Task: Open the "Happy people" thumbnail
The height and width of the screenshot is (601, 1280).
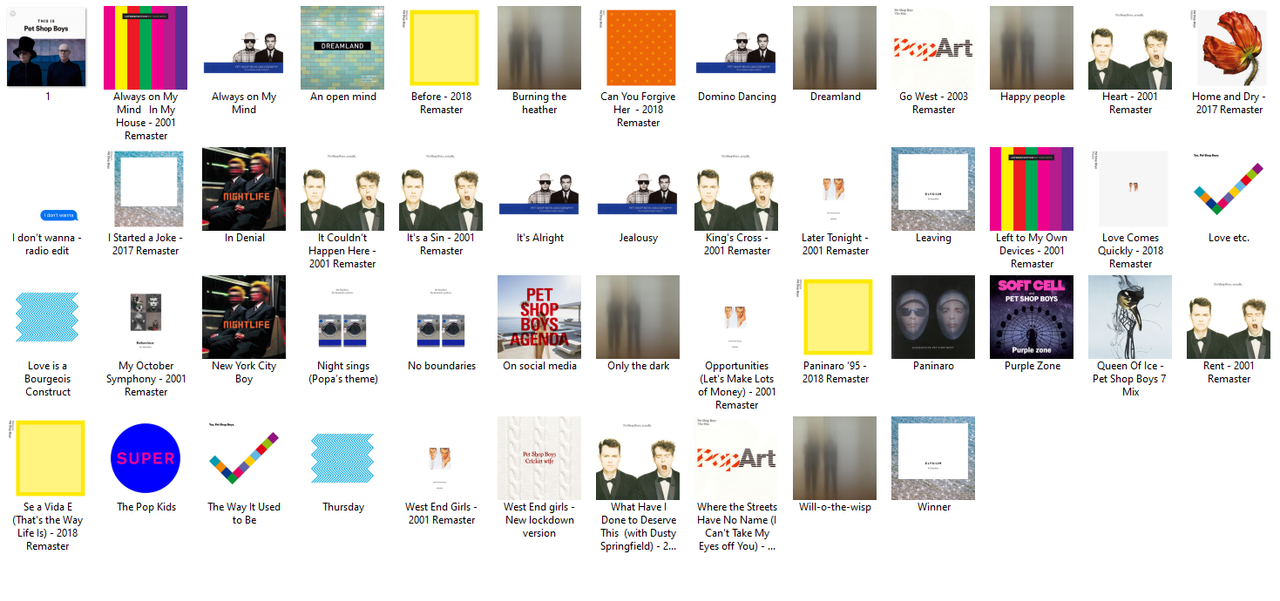Action: point(1032,48)
